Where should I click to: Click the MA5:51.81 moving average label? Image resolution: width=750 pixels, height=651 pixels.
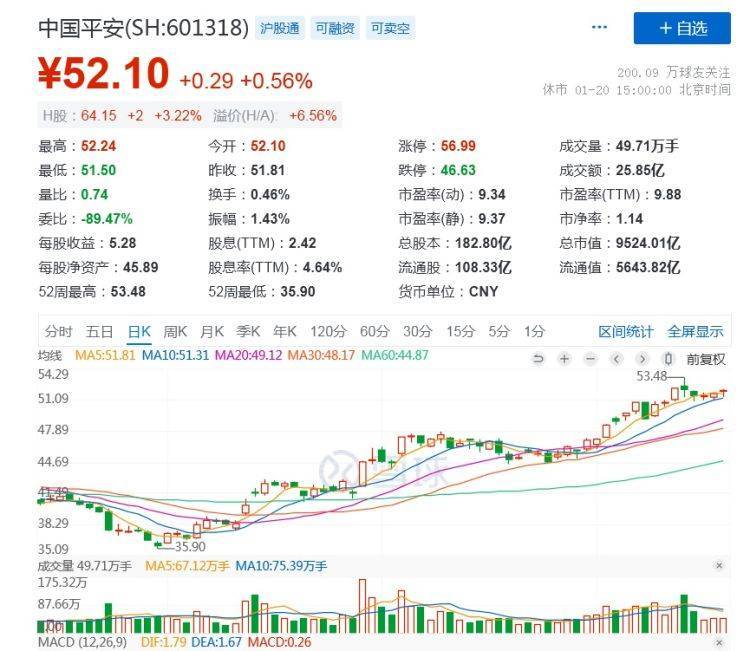pyautogui.click(x=105, y=355)
